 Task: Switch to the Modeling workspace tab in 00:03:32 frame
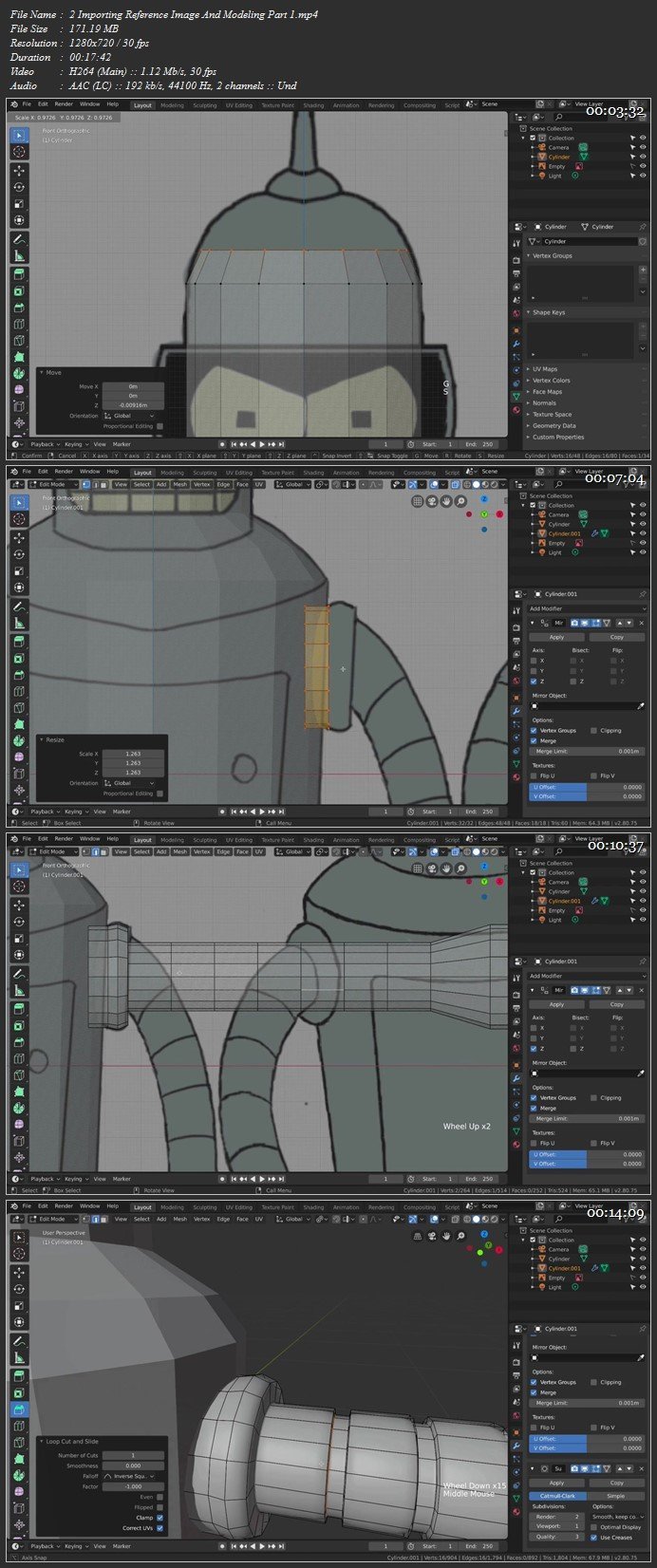click(172, 104)
